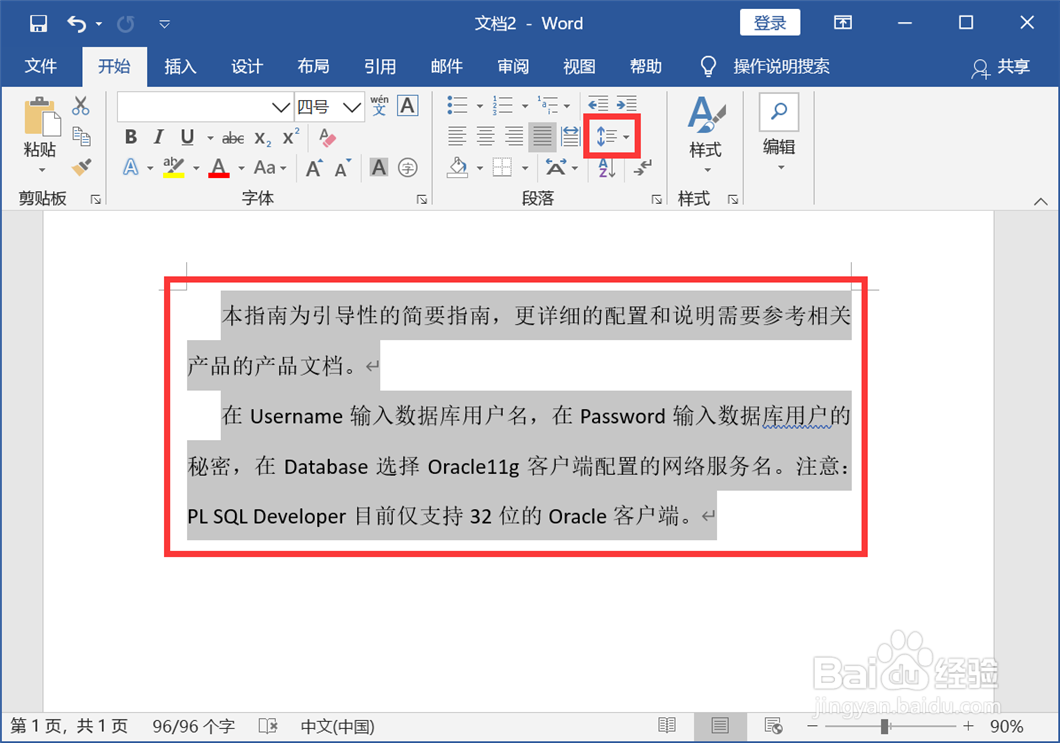Click the justify alignment icon
The width and height of the screenshot is (1060, 743).
pyautogui.click(x=542, y=136)
